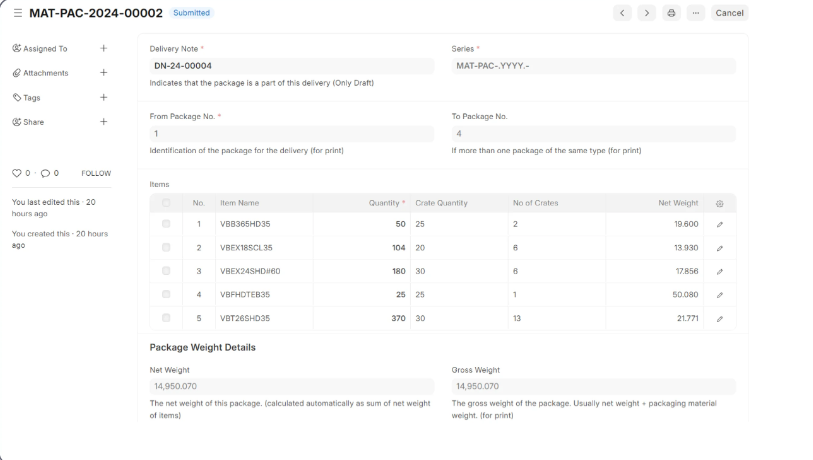This screenshot has height=460, width=813.
Task: Open edit for row VBT26SHD35
Action: click(x=719, y=318)
